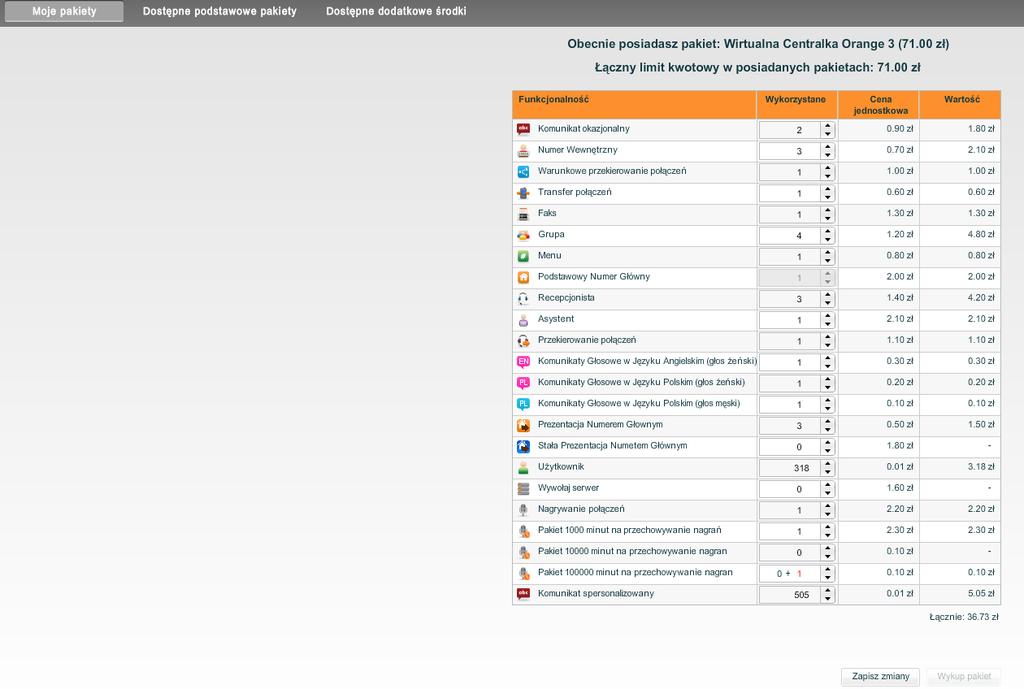Click the Prezentacja Numerem Głównym icon
The image size is (1024, 689).
pyautogui.click(x=523, y=425)
